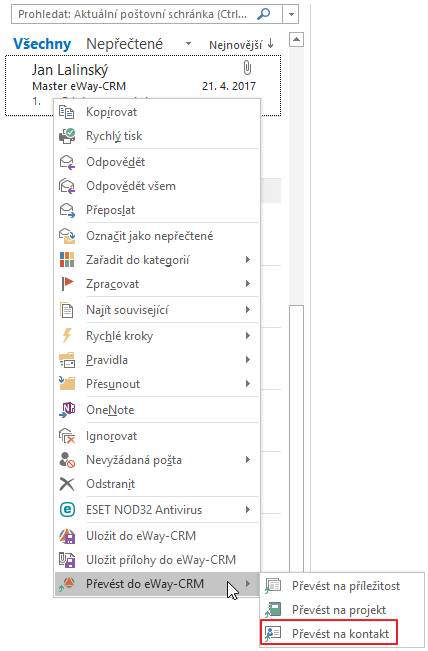Click the Uložit do eWay-CRM icon
The width and height of the screenshot is (428, 651).
pyautogui.click(x=67, y=536)
